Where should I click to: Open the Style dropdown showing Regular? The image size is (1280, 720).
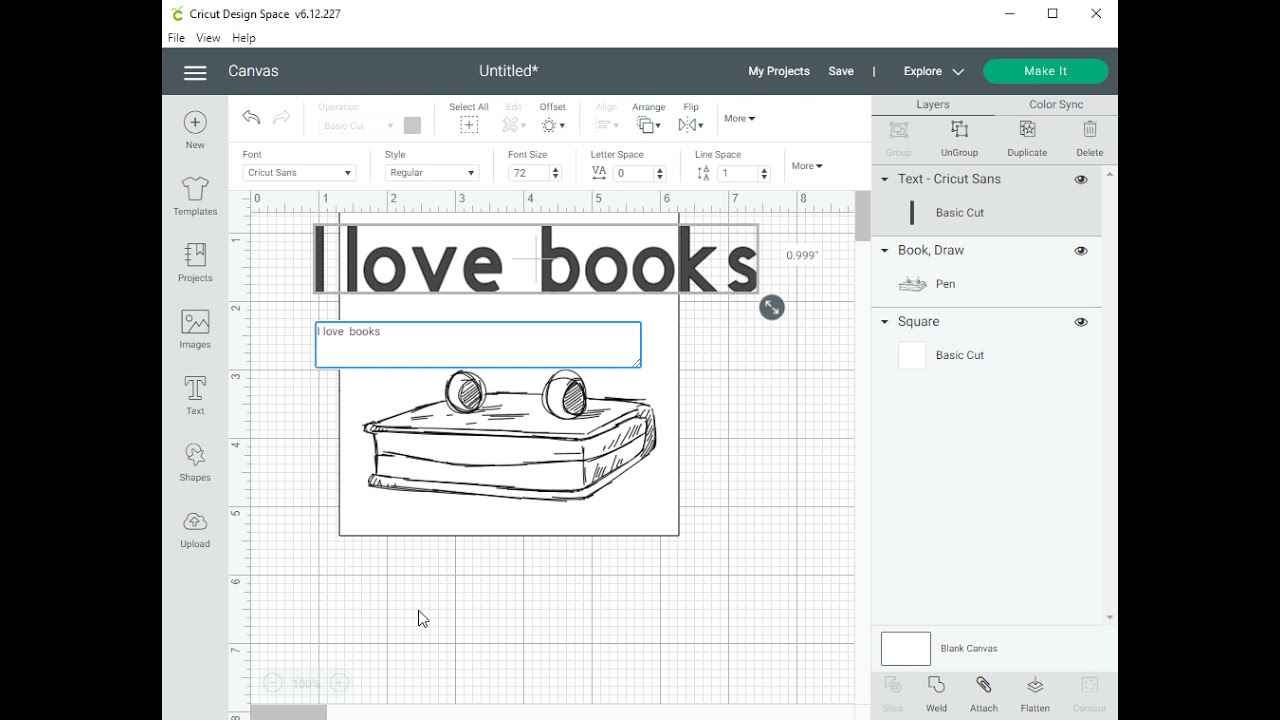click(x=432, y=173)
